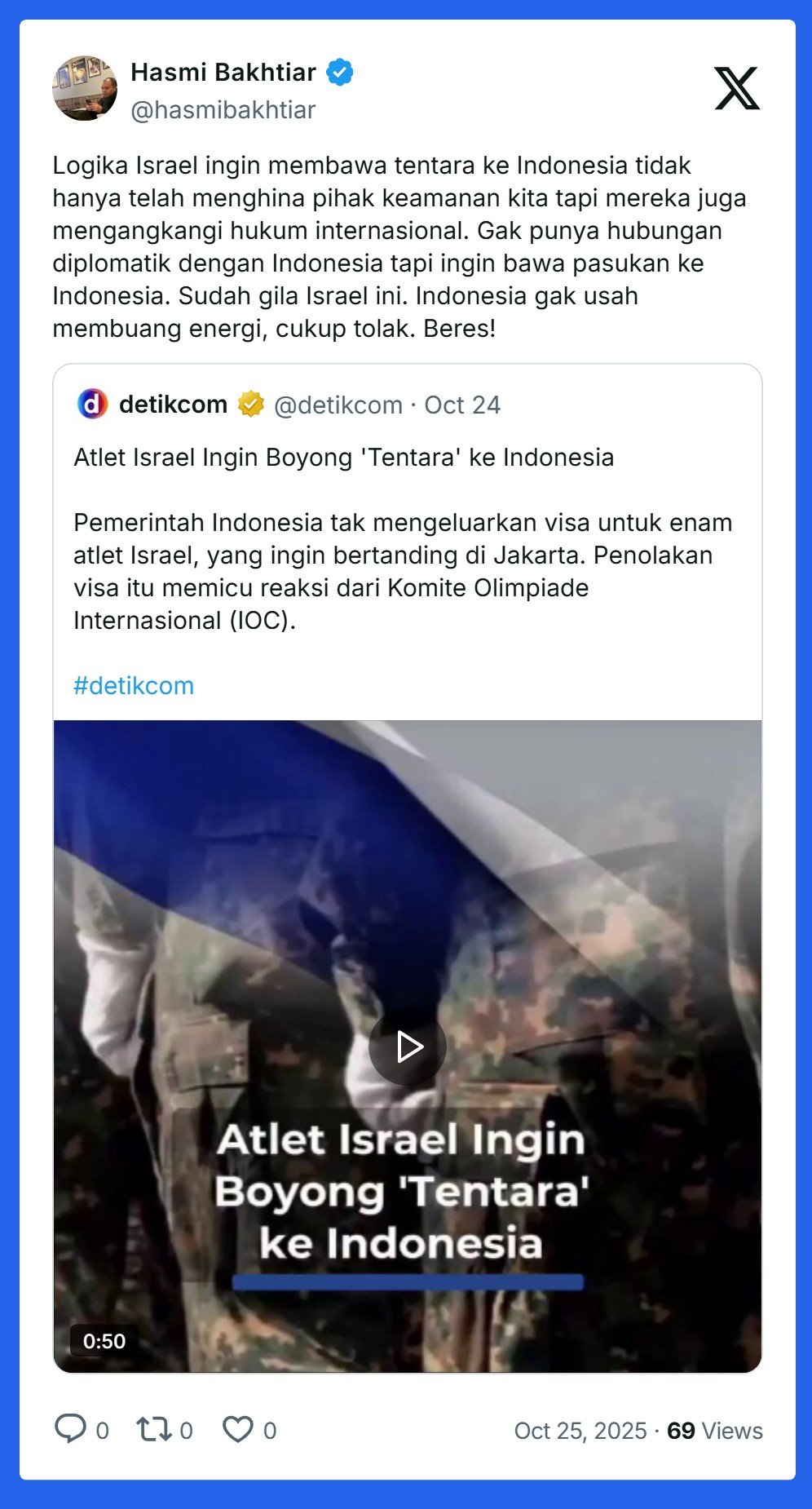Like the post with heart icon
Image resolution: width=812 pixels, height=1509 pixels.
point(238,1429)
